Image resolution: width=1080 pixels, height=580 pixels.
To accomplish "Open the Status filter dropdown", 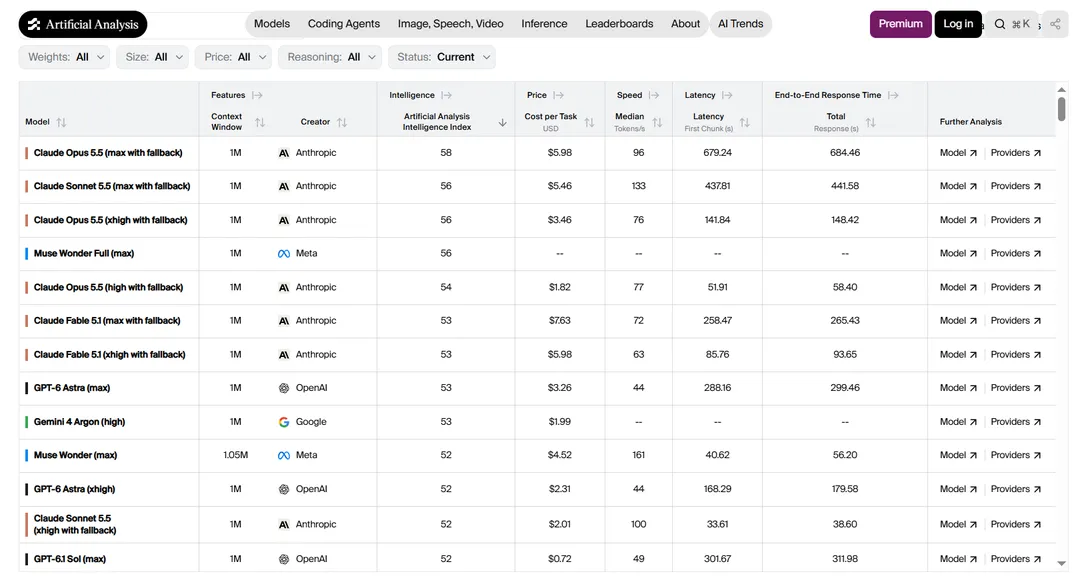I will tap(442, 57).
